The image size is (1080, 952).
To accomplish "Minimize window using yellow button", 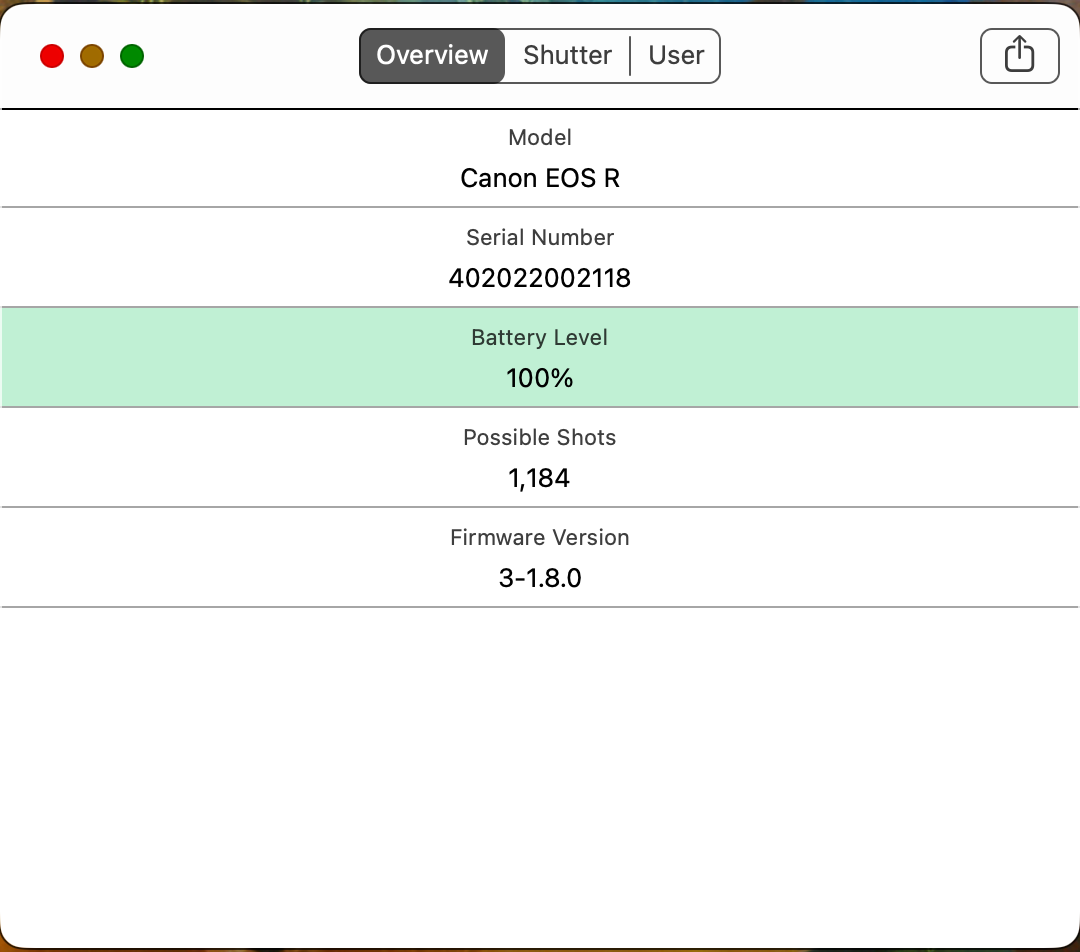I will 92,56.
